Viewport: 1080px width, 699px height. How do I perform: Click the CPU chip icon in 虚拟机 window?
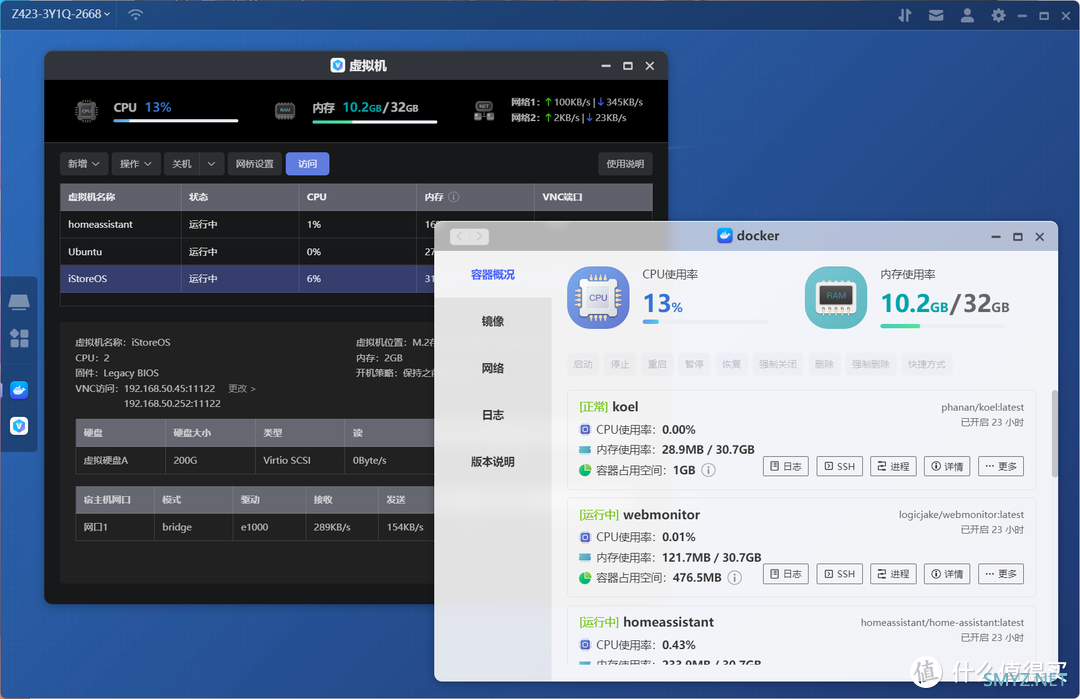click(86, 110)
